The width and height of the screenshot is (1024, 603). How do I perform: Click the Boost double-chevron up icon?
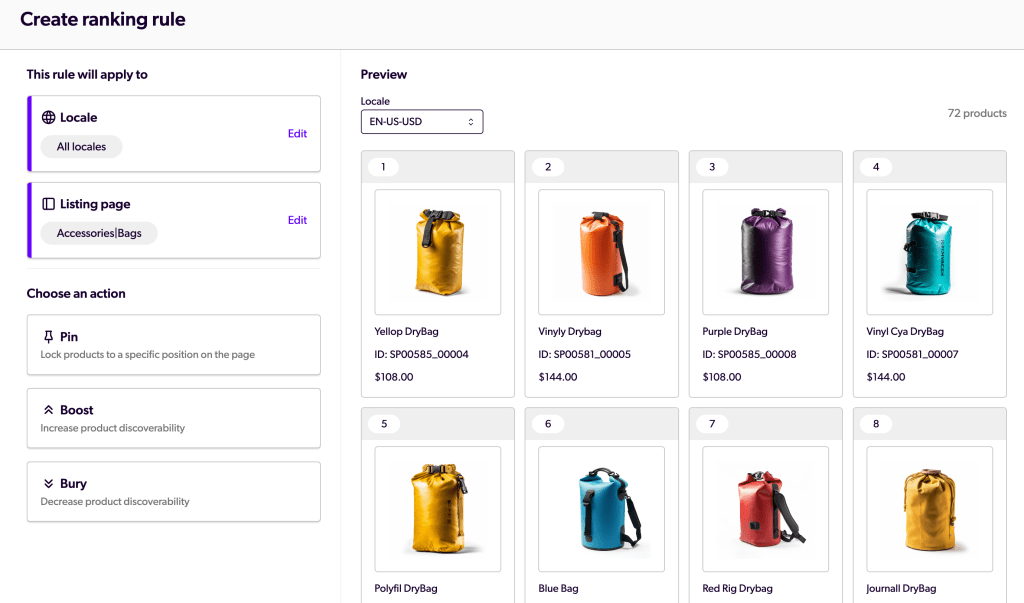48,410
